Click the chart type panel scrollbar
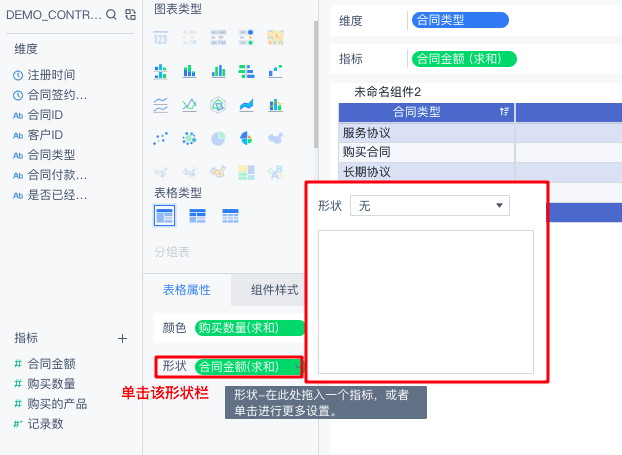 pyautogui.click(x=316, y=84)
